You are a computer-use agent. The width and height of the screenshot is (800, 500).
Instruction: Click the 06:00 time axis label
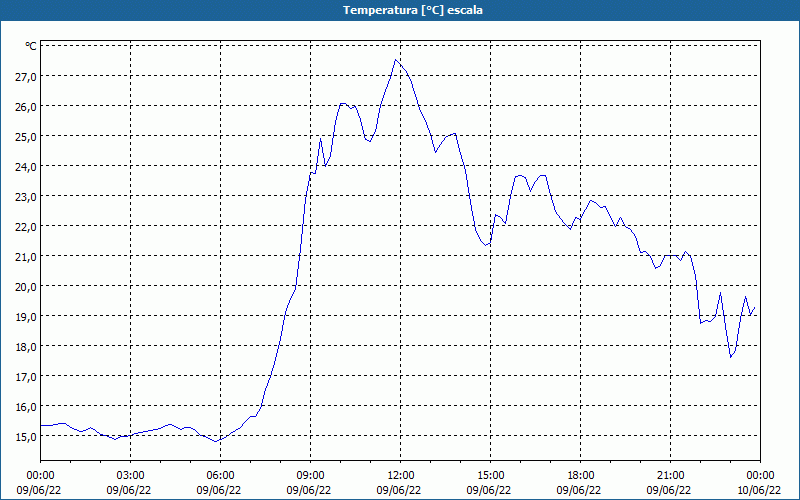[220, 476]
